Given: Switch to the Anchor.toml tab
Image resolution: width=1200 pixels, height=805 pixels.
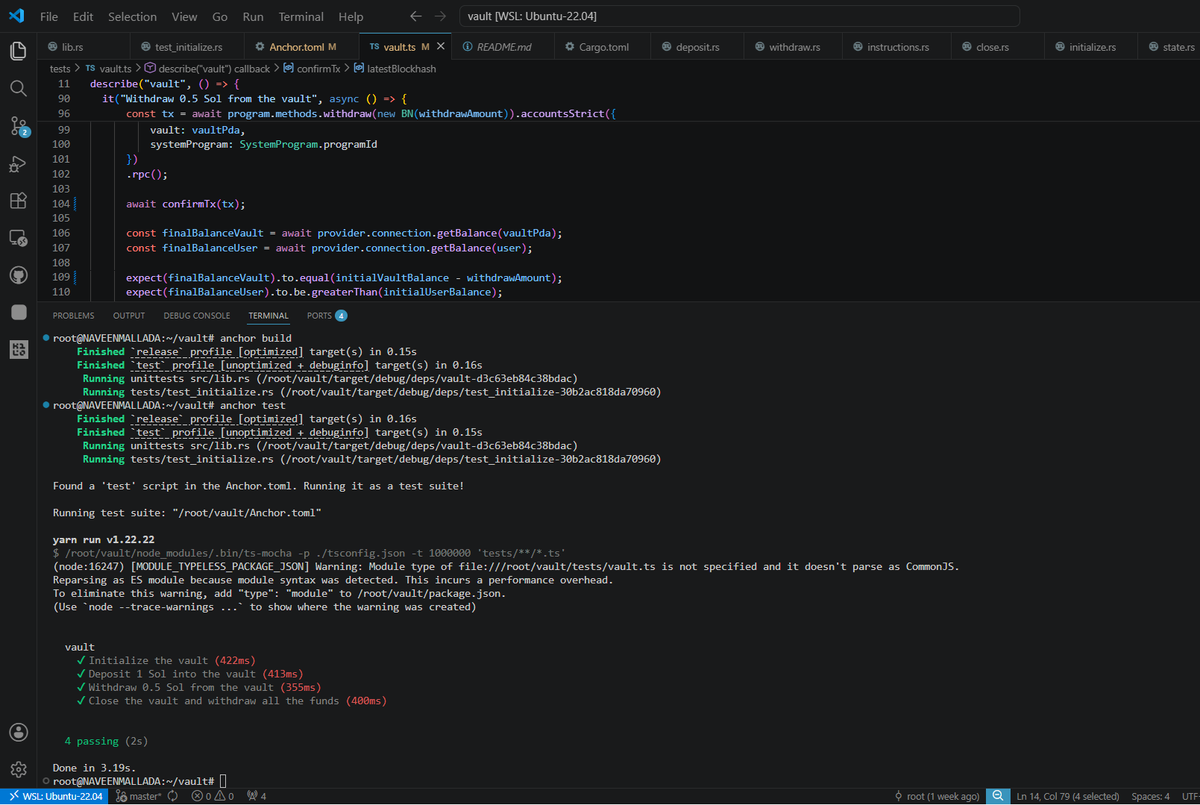Looking at the screenshot, I should tap(301, 47).
